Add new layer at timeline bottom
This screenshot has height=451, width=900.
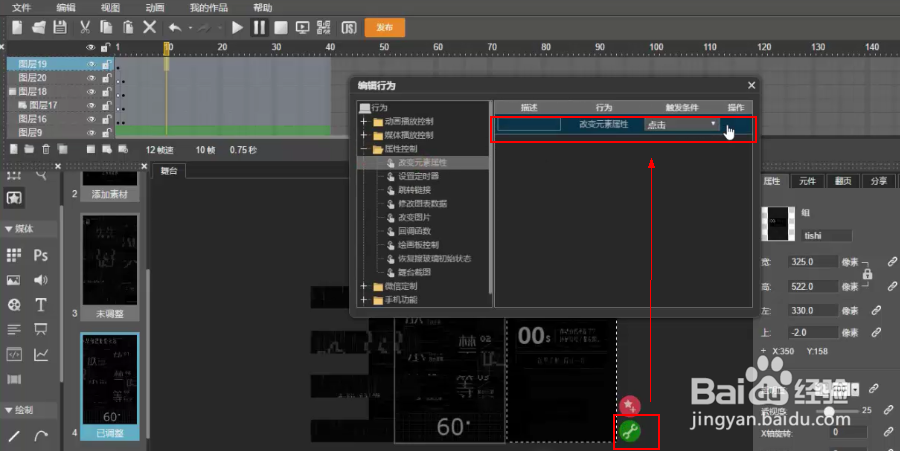coord(14,149)
